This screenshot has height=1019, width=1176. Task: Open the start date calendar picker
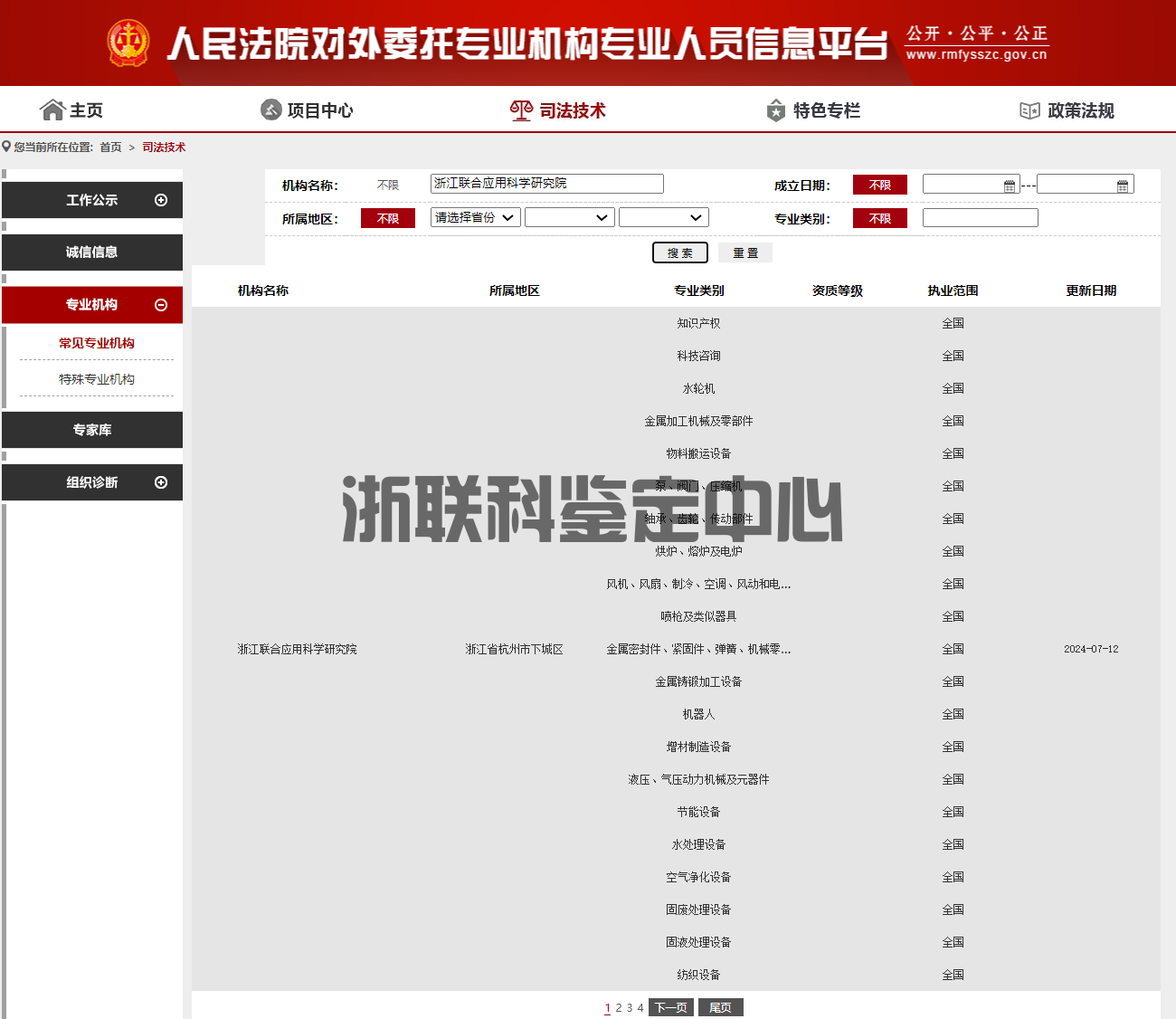(x=1010, y=184)
